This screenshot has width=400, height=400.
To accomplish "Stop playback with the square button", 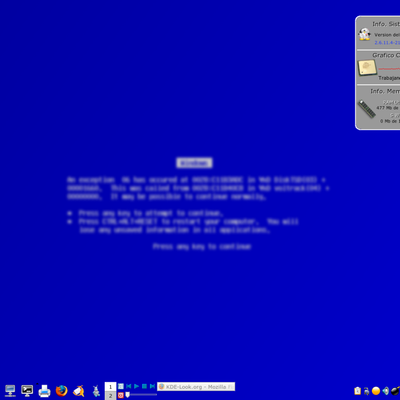I will [x=144, y=386].
